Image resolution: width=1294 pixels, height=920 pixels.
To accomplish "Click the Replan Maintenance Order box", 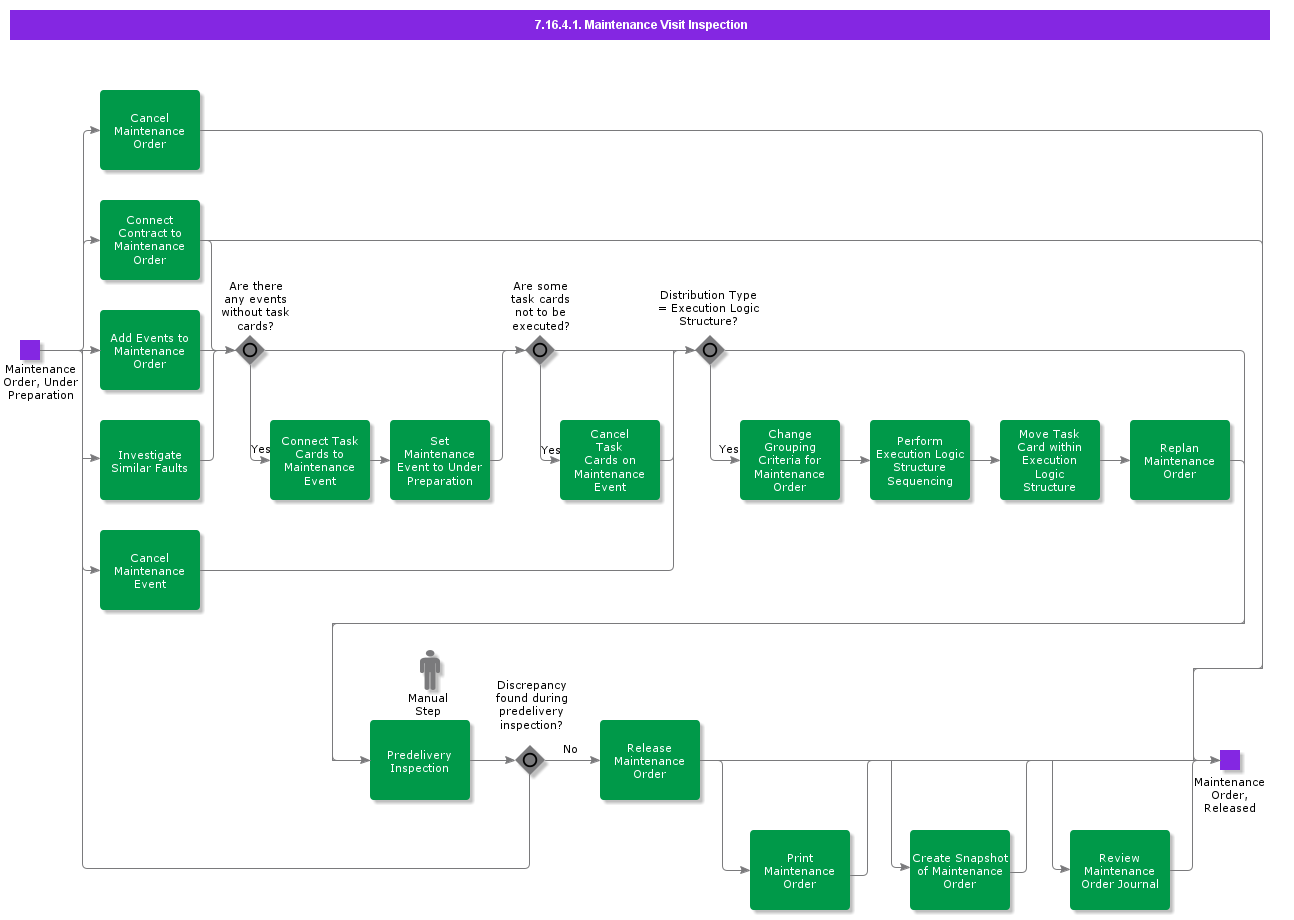I will point(1180,460).
